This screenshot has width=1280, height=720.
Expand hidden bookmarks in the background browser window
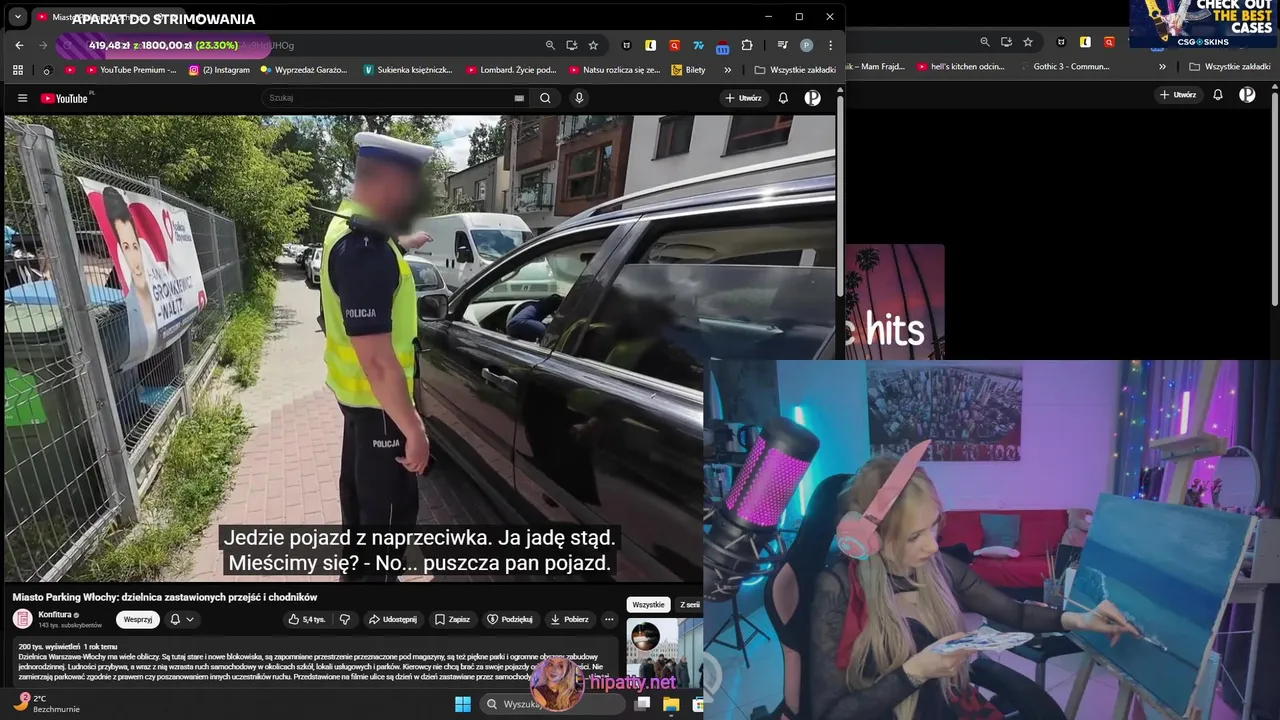point(1162,67)
